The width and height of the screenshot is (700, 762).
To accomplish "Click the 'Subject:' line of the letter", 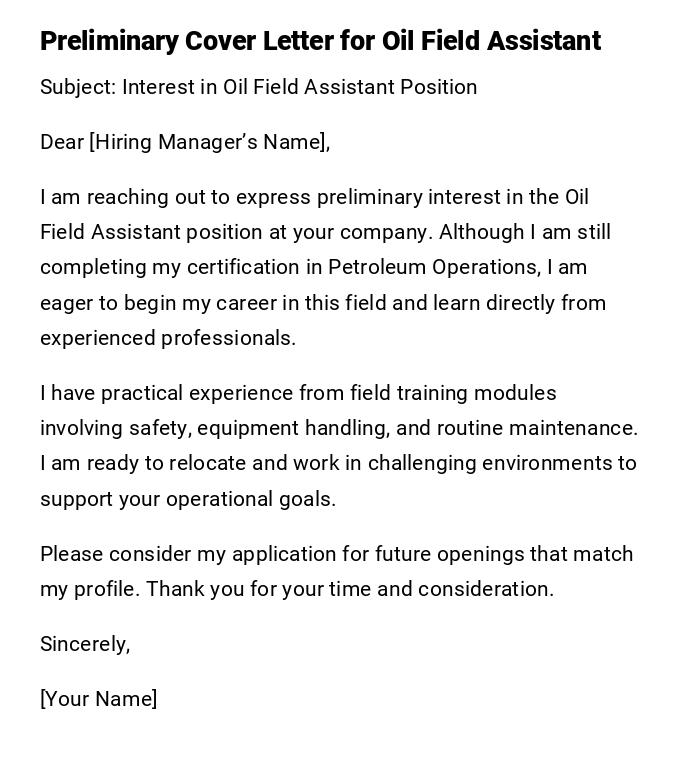I will click(78, 87).
